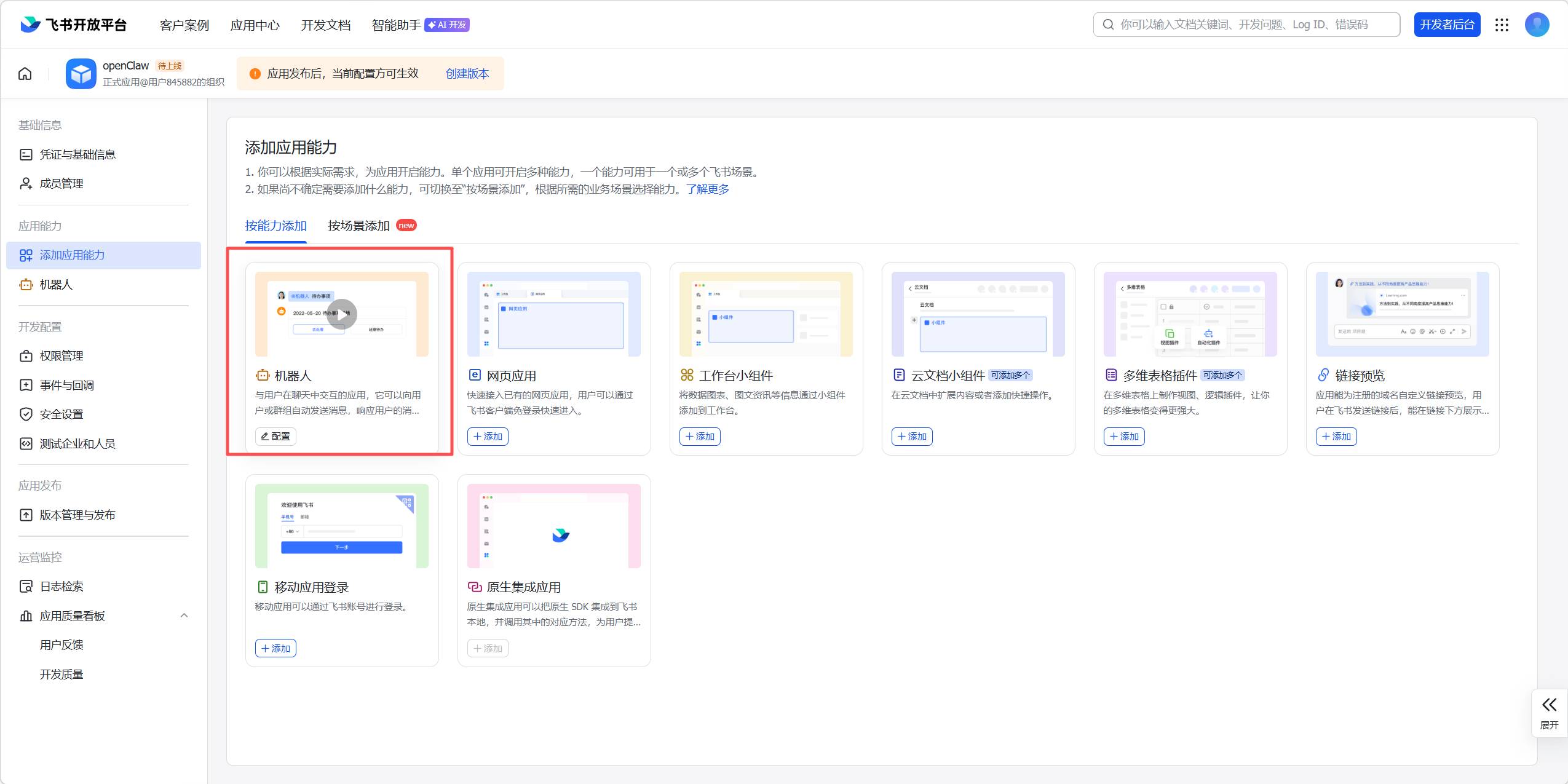The height and width of the screenshot is (784, 1568).
Task: Open 权限管理 in the sidebar
Action: point(61,356)
